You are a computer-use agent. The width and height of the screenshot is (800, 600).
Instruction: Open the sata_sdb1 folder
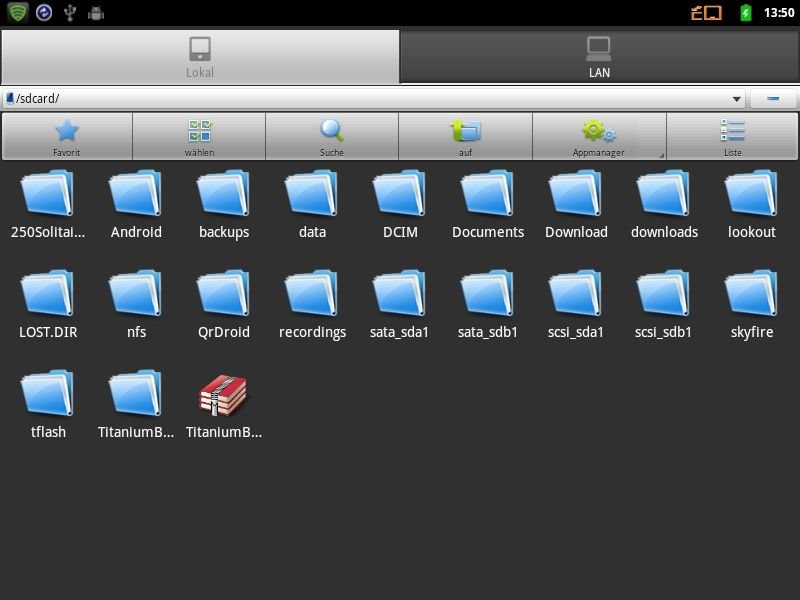pyautogui.click(x=488, y=305)
